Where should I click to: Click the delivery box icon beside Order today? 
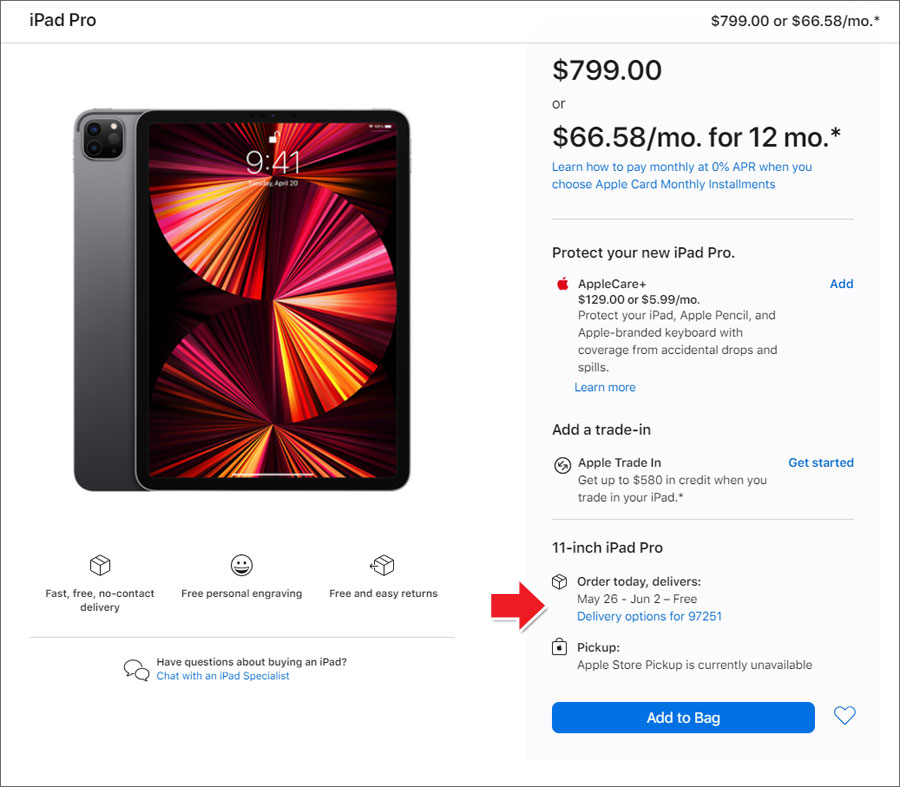pyautogui.click(x=560, y=581)
